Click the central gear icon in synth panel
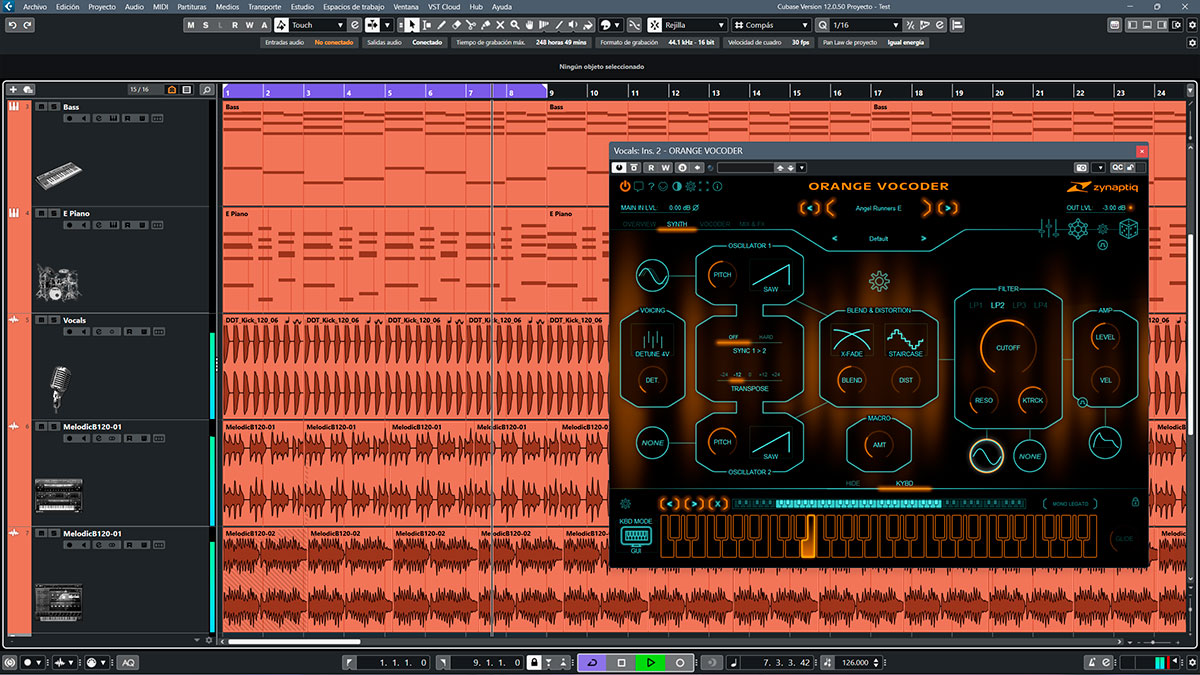This screenshot has width=1200, height=675. coord(879,281)
